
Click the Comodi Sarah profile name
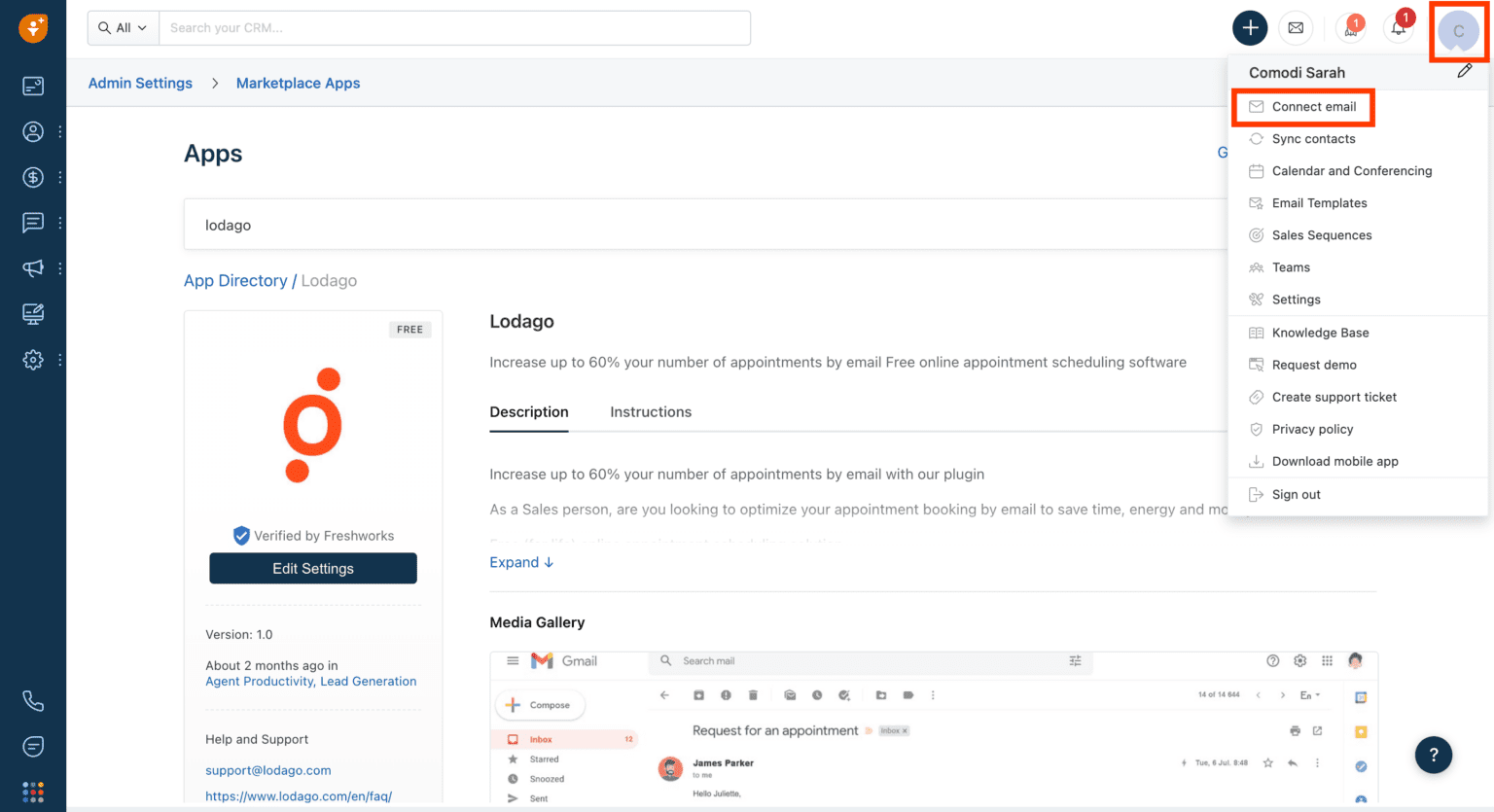pos(1297,73)
